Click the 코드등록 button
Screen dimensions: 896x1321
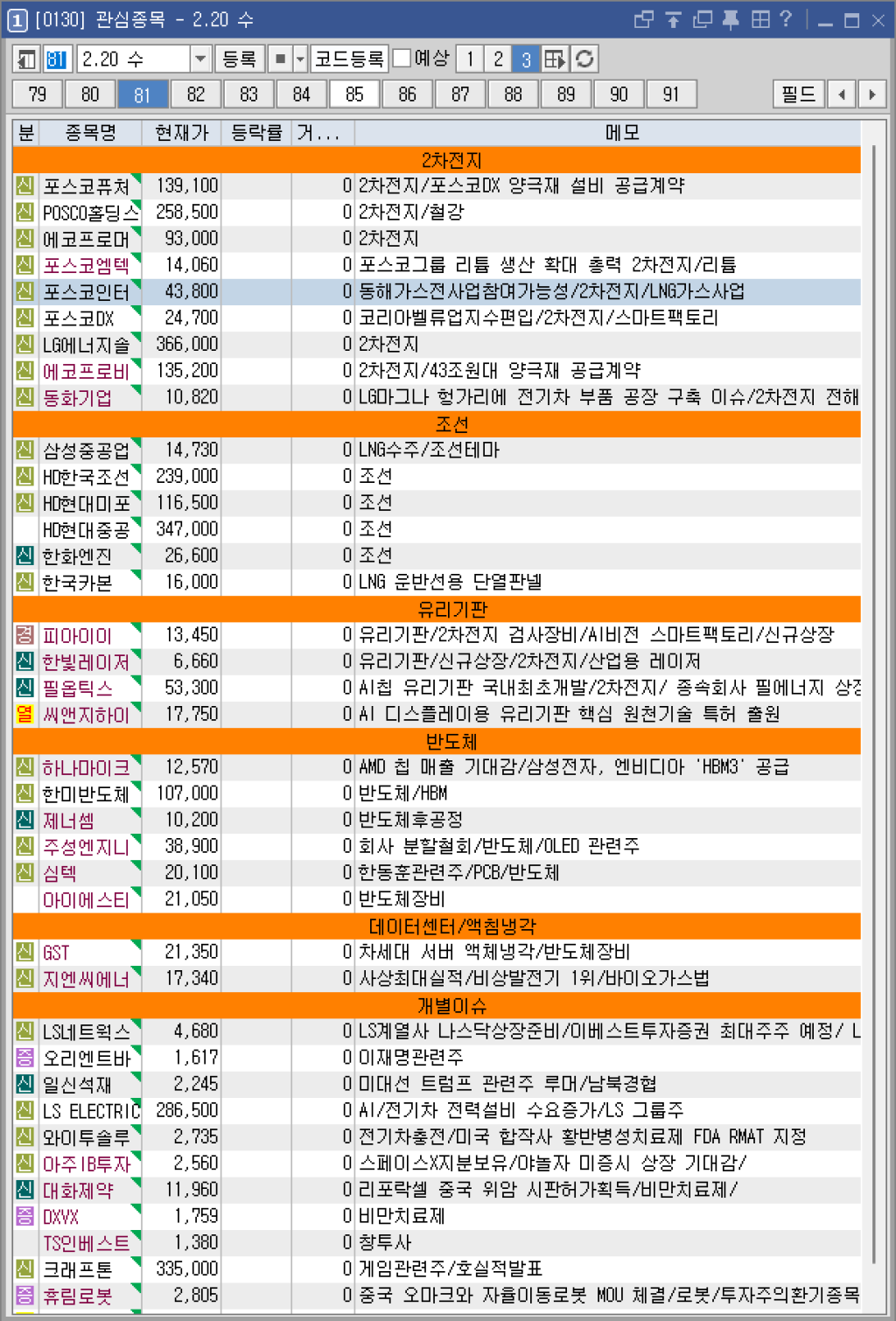(349, 59)
